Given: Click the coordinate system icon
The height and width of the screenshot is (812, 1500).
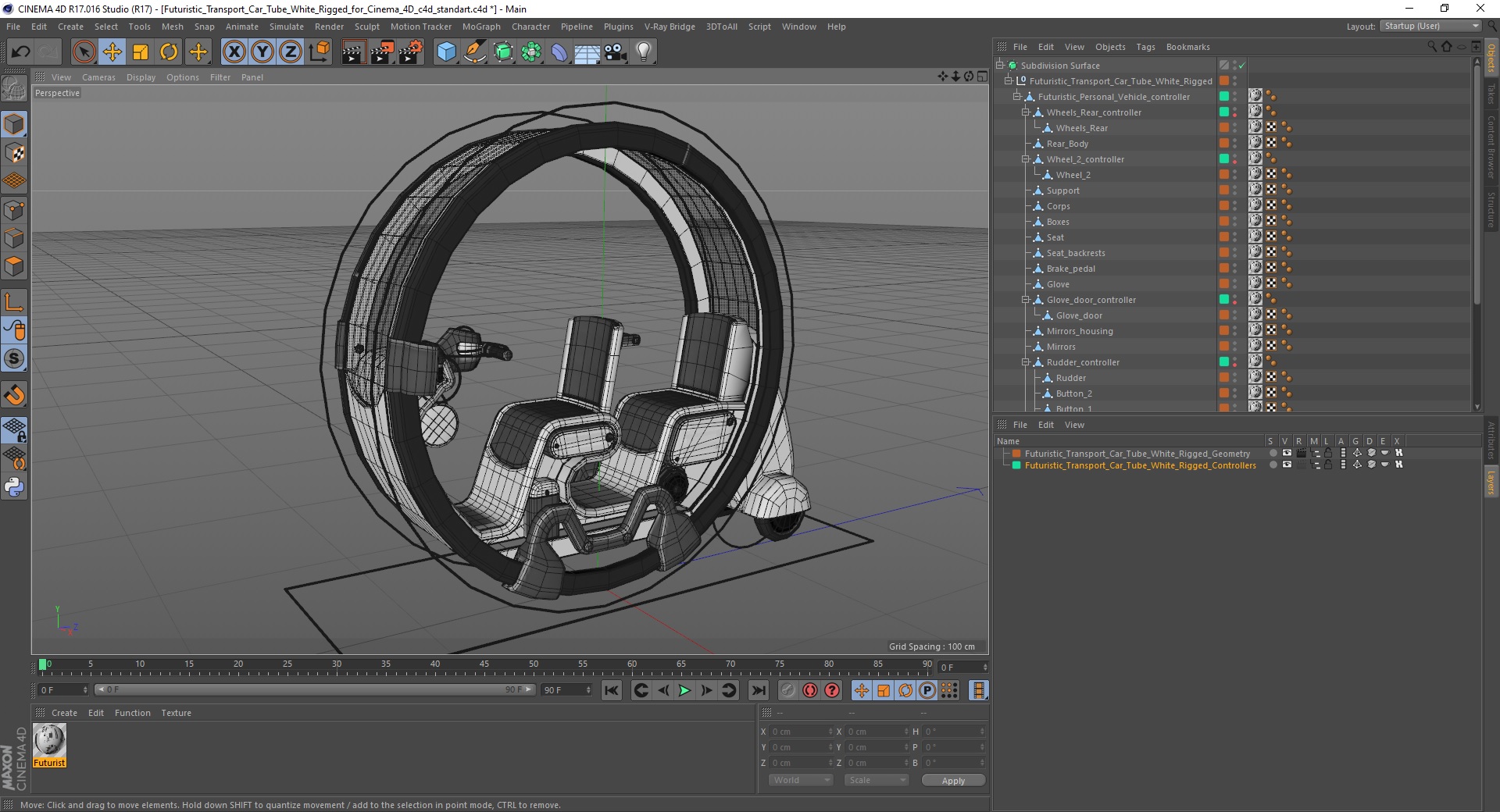Looking at the screenshot, I should (x=319, y=52).
